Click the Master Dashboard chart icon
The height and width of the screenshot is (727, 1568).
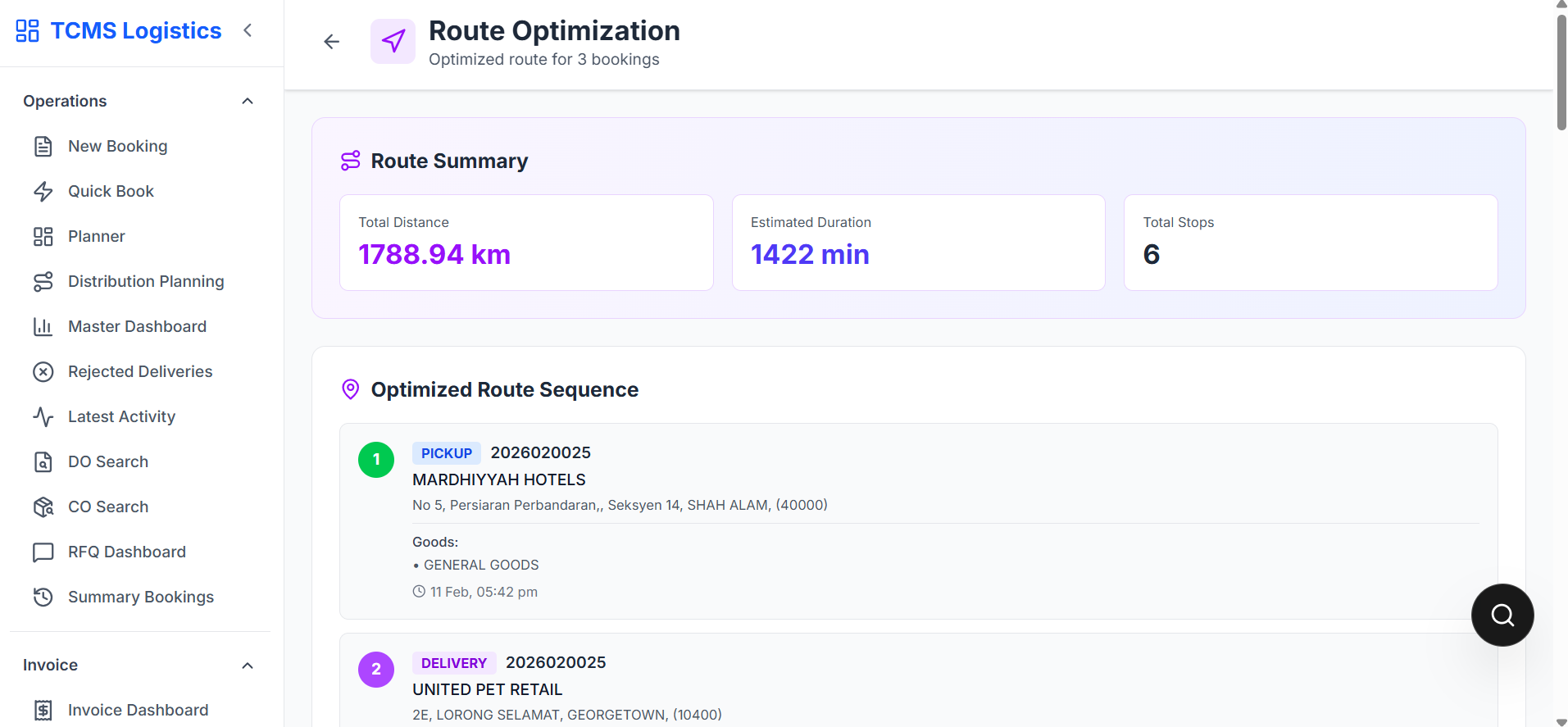(x=43, y=327)
